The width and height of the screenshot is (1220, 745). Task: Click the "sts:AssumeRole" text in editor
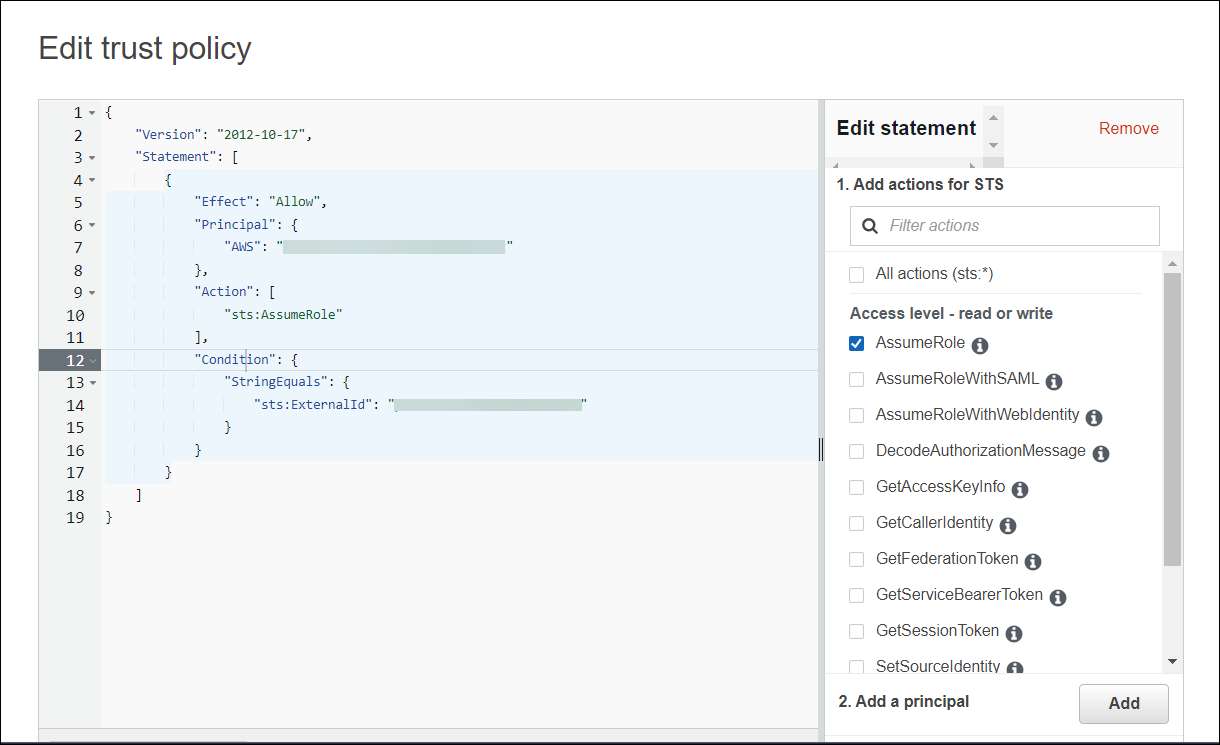(x=283, y=314)
